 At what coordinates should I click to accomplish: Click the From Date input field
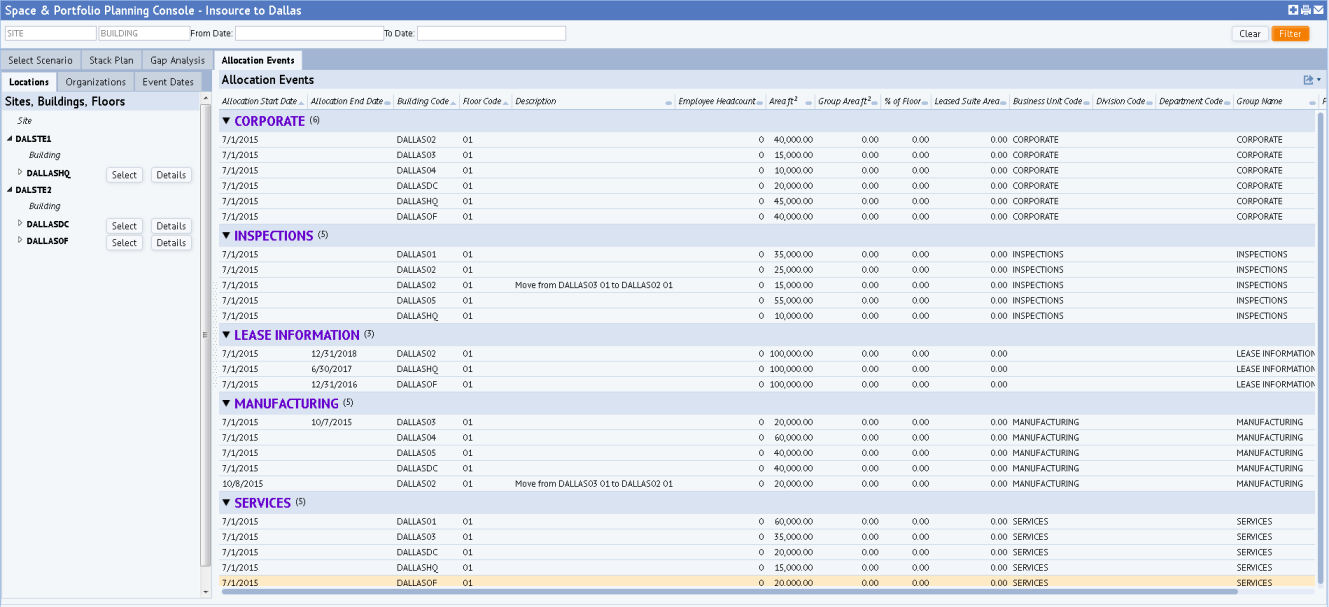point(308,33)
